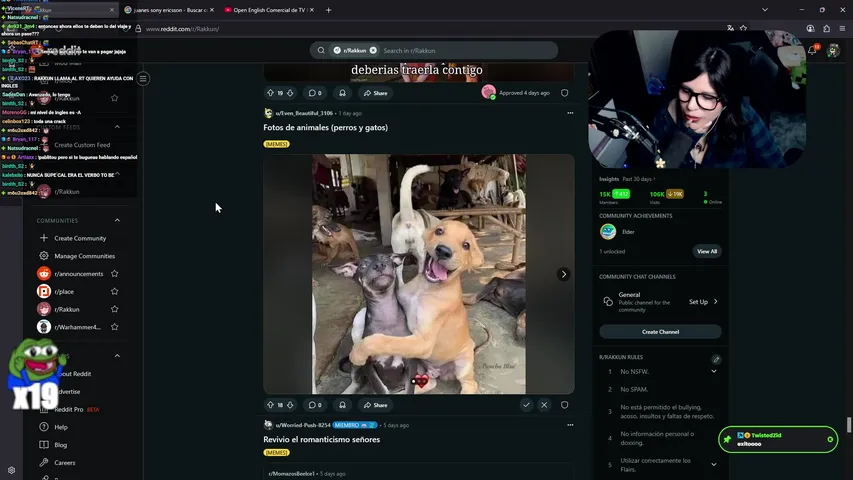Remove the r/Rakkun search scope chip
The width and height of the screenshot is (853, 480).
click(373, 51)
